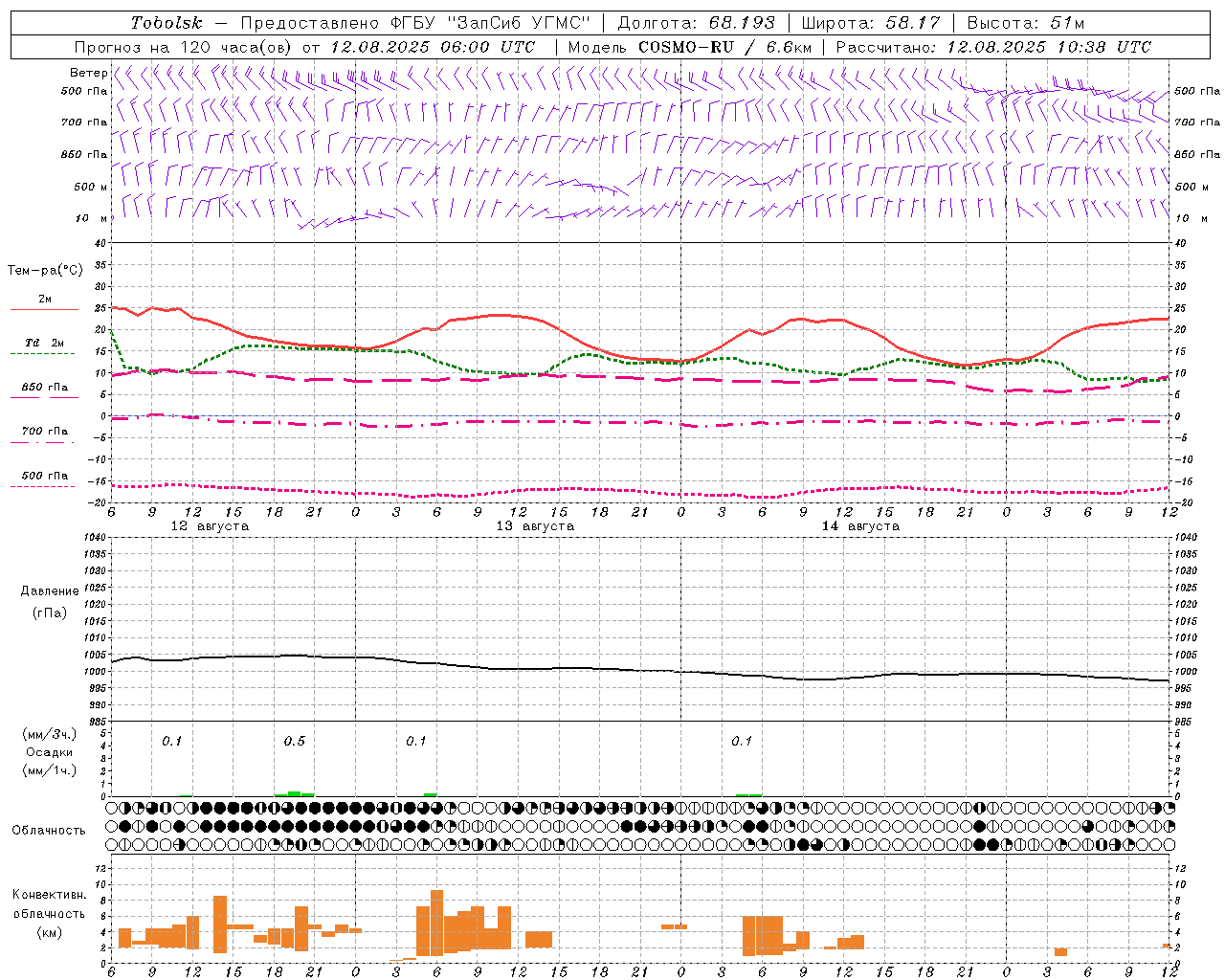Click the forecast start 12.08.2025 06:00 UTC
The image size is (1225, 980).
pyautogui.click(x=433, y=47)
